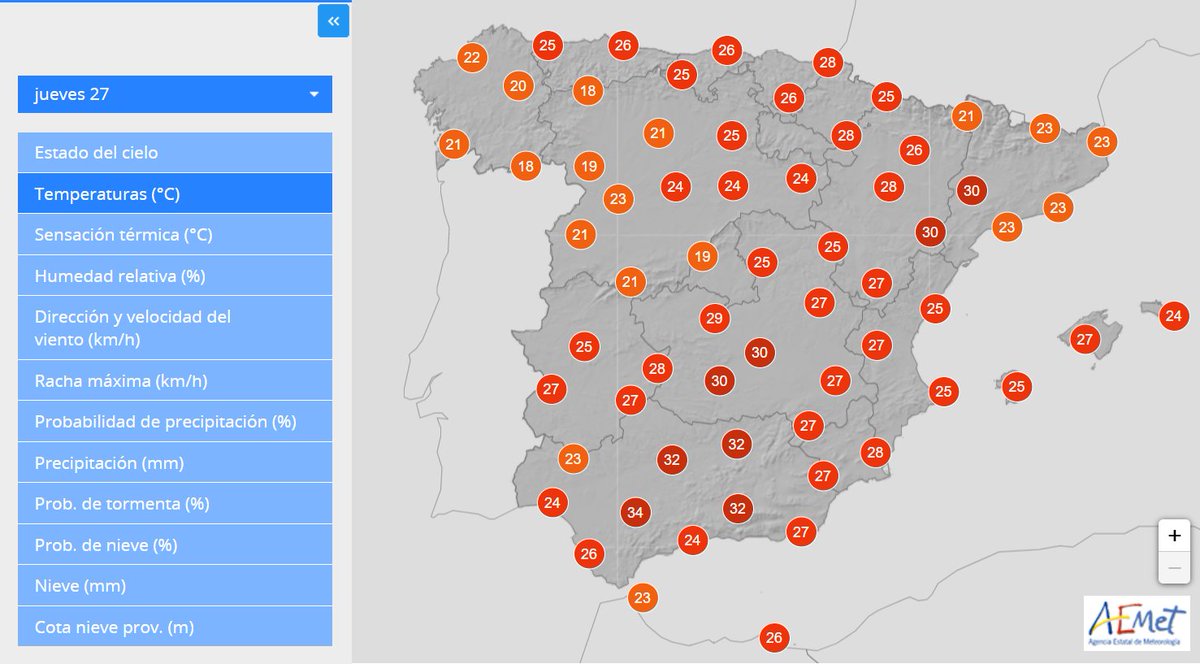
Task: Collapse the sidebar with the double-chevron icon
Action: click(331, 21)
